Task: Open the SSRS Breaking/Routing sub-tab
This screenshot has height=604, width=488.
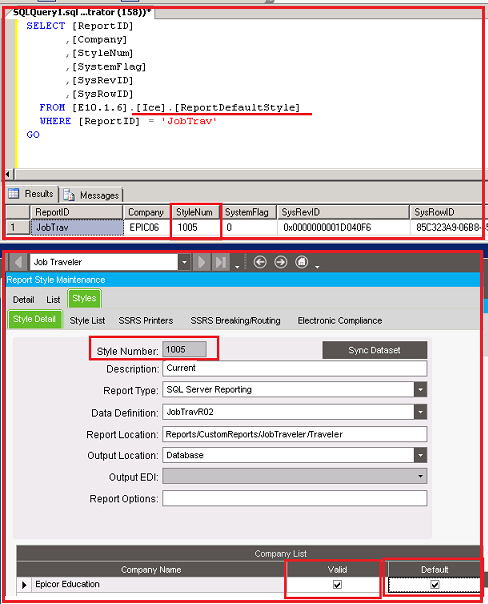Action: [235, 320]
